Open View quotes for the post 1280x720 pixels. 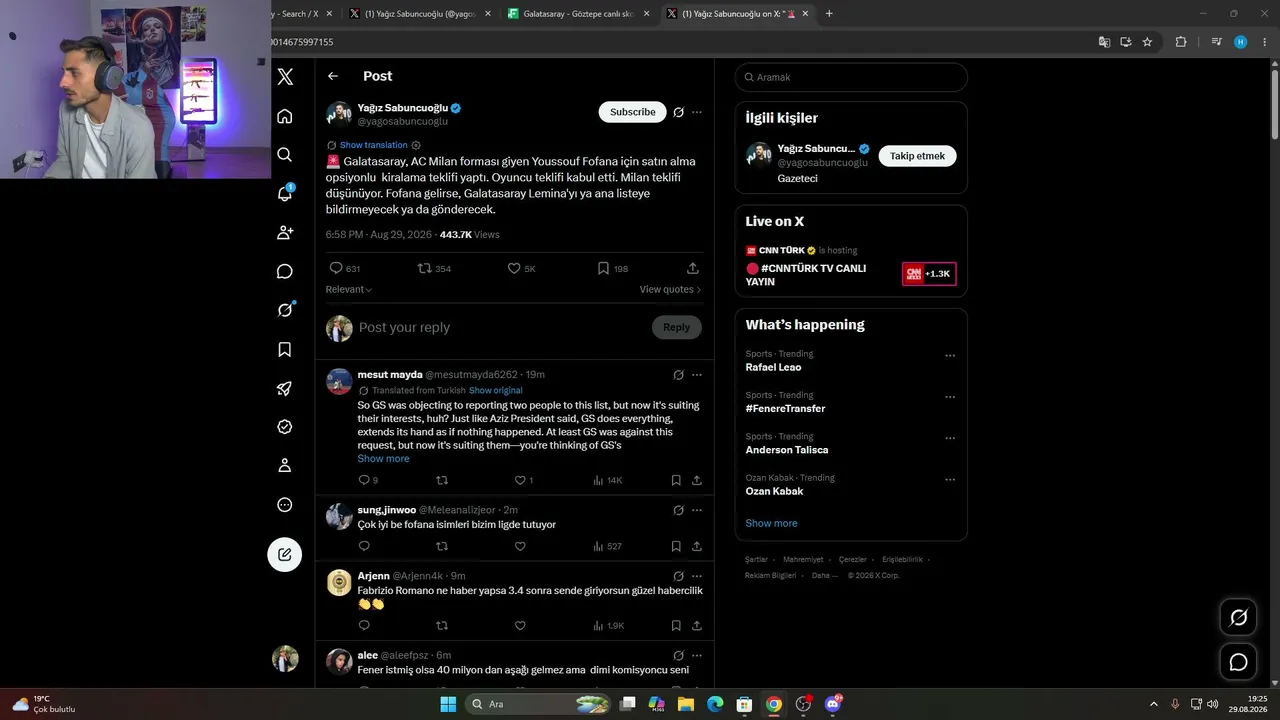pos(670,289)
